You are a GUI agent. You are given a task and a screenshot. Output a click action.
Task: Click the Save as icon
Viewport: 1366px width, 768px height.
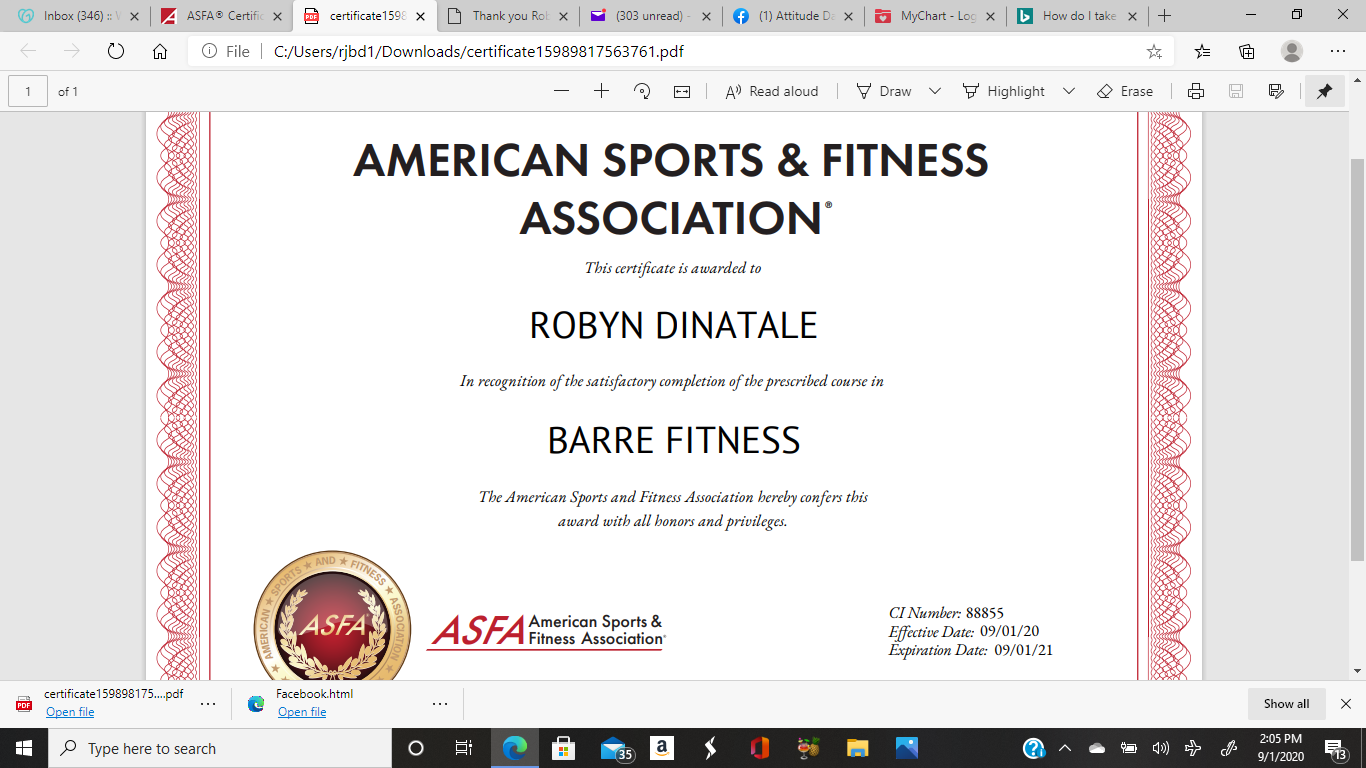click(1276, 91)
